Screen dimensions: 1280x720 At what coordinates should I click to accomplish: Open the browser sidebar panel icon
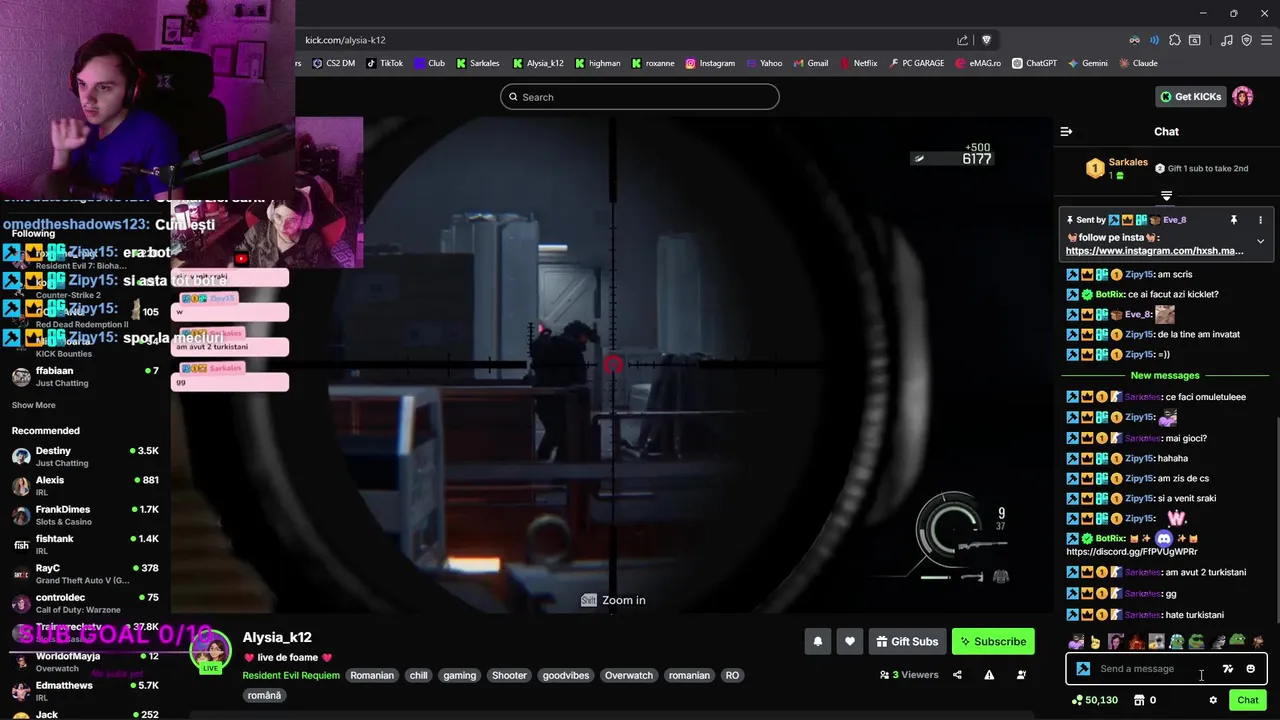coord(1195,40)
